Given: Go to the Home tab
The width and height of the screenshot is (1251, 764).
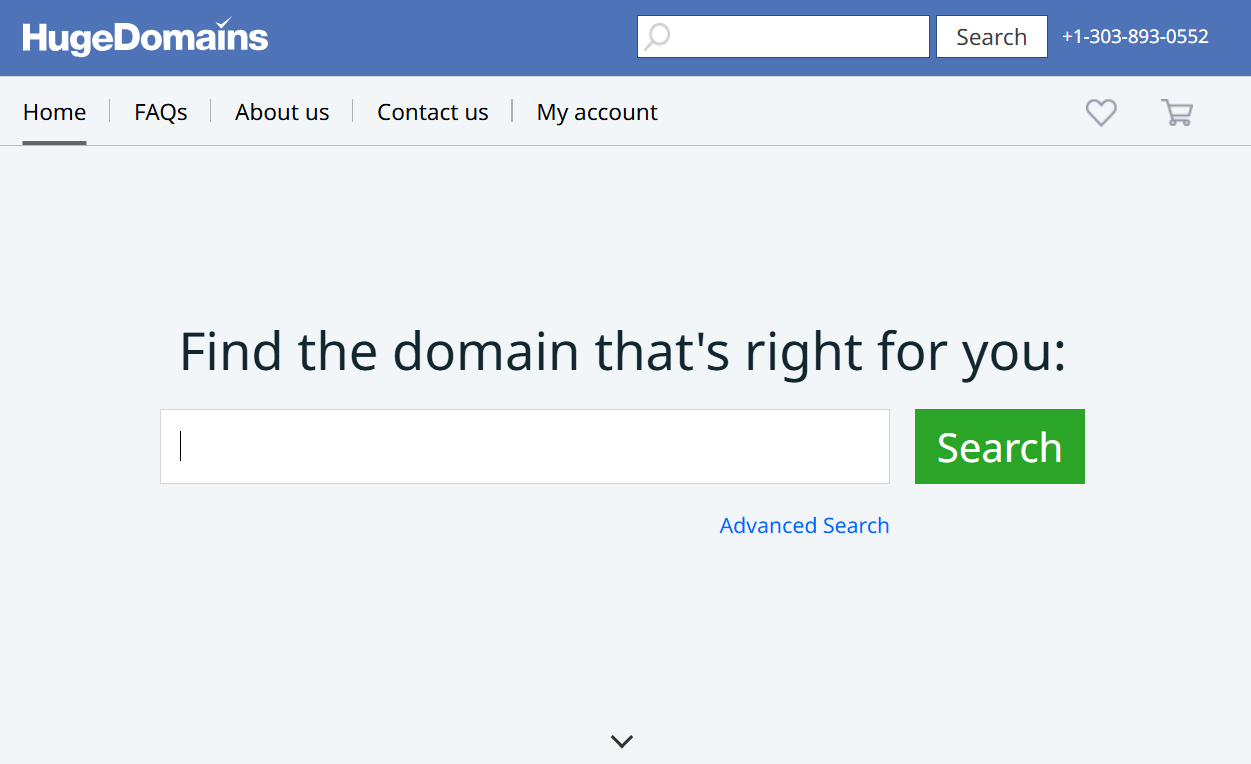Looking at the screenshot, I should 54,112.
